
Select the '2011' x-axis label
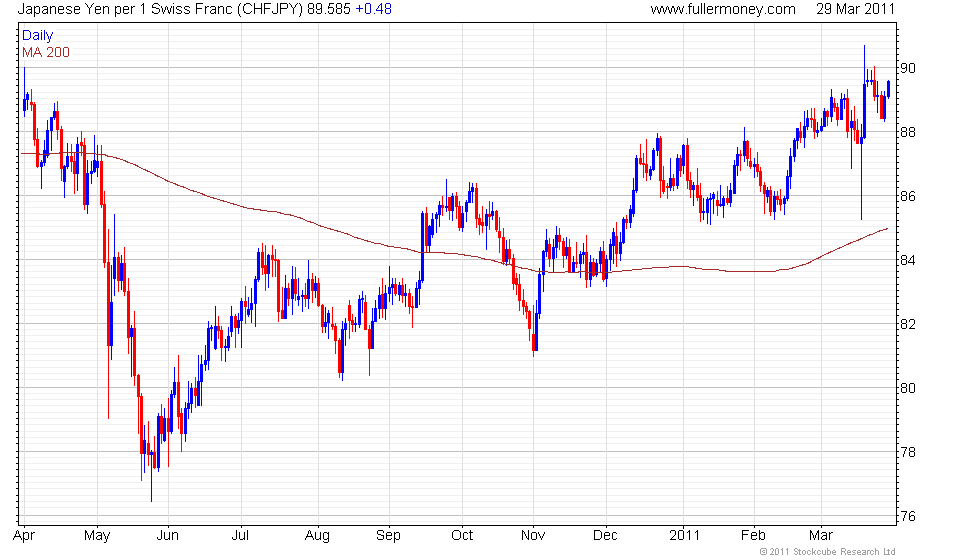pyautogui.click(x=684, y=536)
